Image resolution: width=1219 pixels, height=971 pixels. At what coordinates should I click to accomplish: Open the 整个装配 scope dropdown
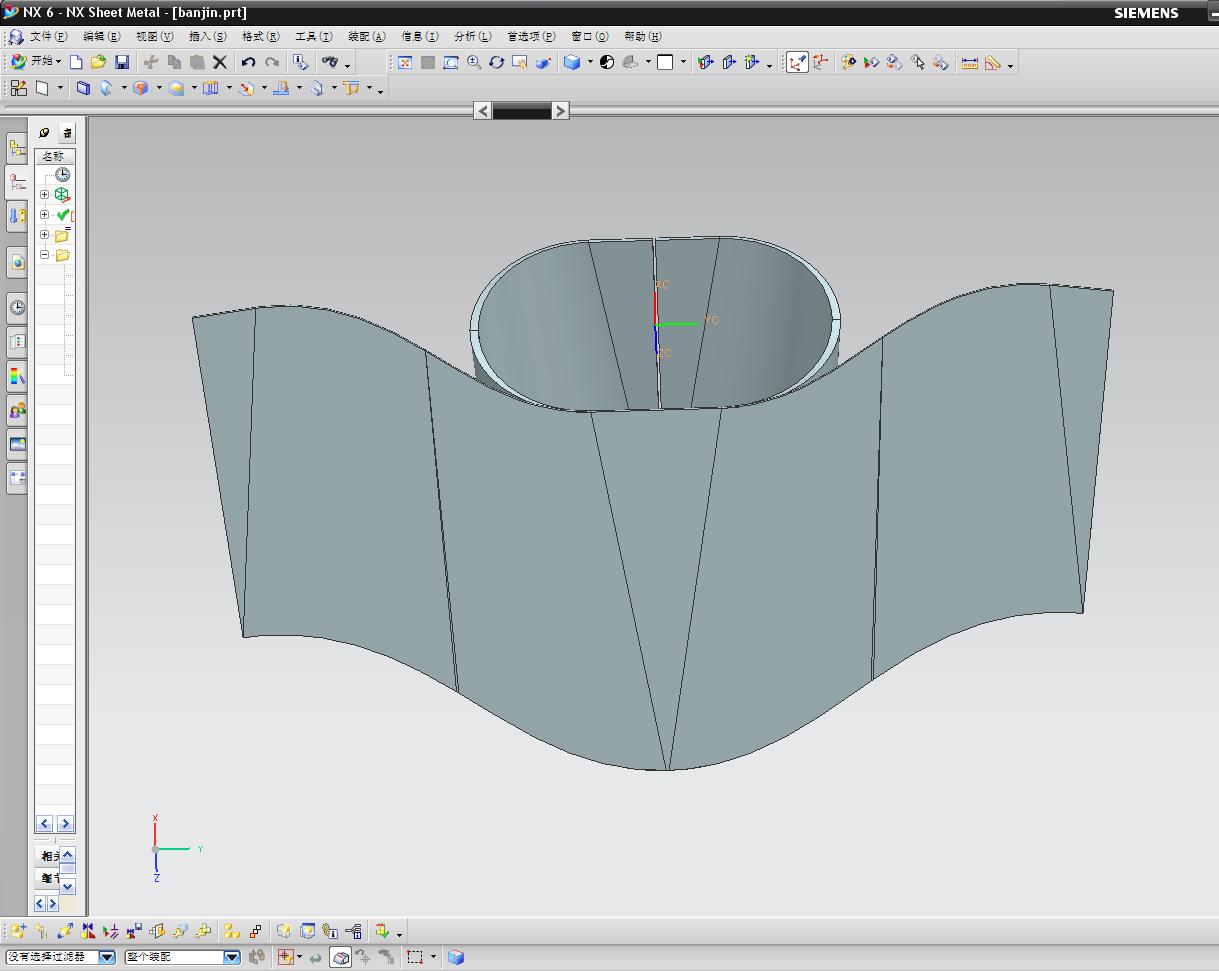(182, 957)
